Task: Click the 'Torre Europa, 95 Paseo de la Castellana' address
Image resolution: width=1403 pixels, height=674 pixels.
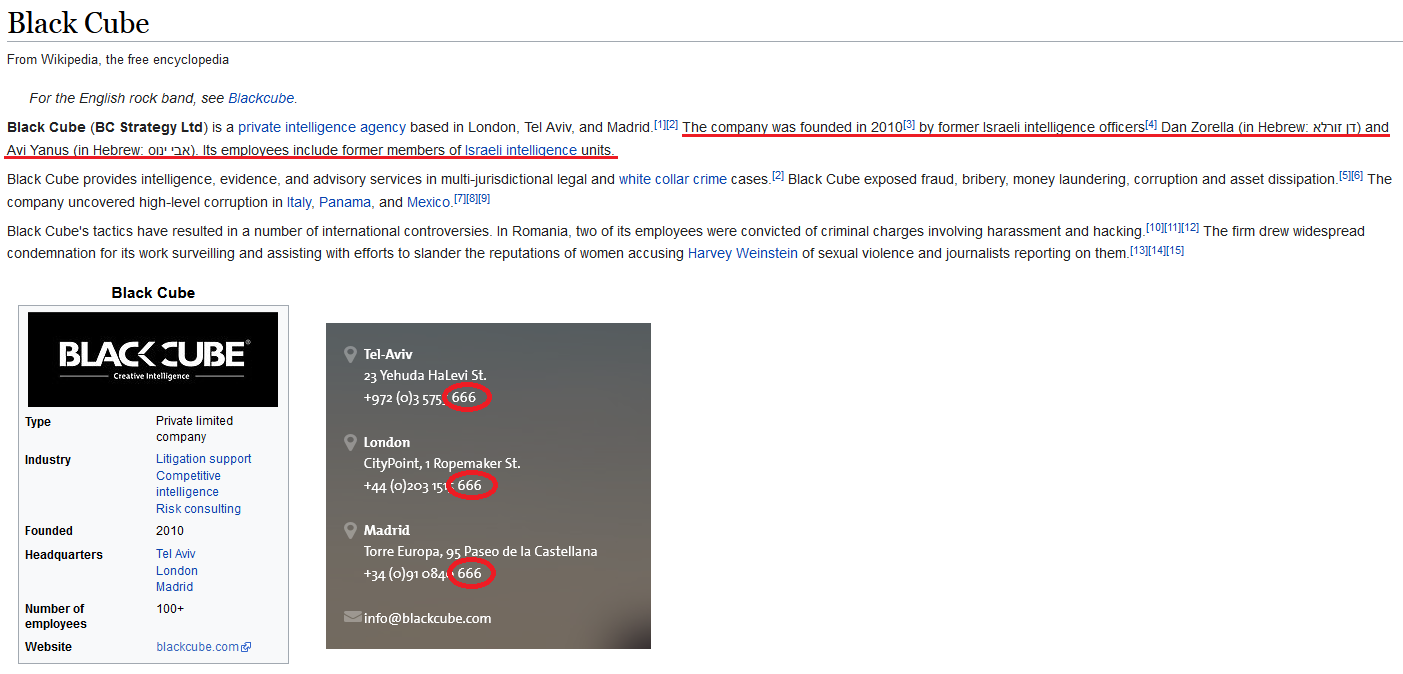Action: coord(481,552)
